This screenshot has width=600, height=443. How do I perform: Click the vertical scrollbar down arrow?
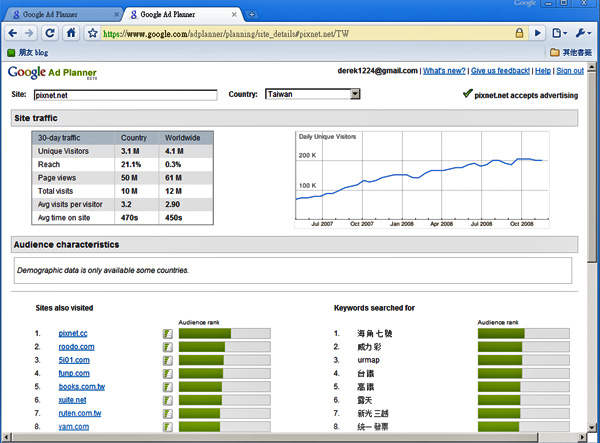(592, 428)
